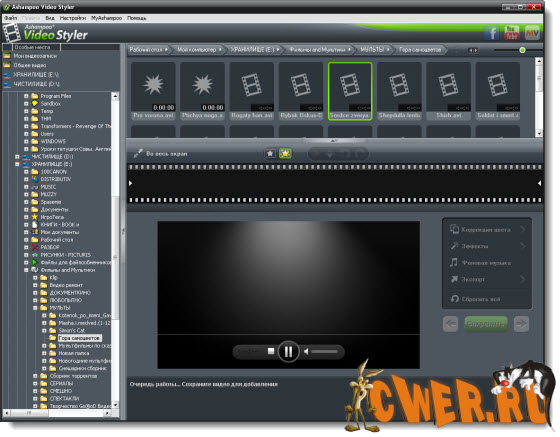Open the YouTube icon in header

511,33
